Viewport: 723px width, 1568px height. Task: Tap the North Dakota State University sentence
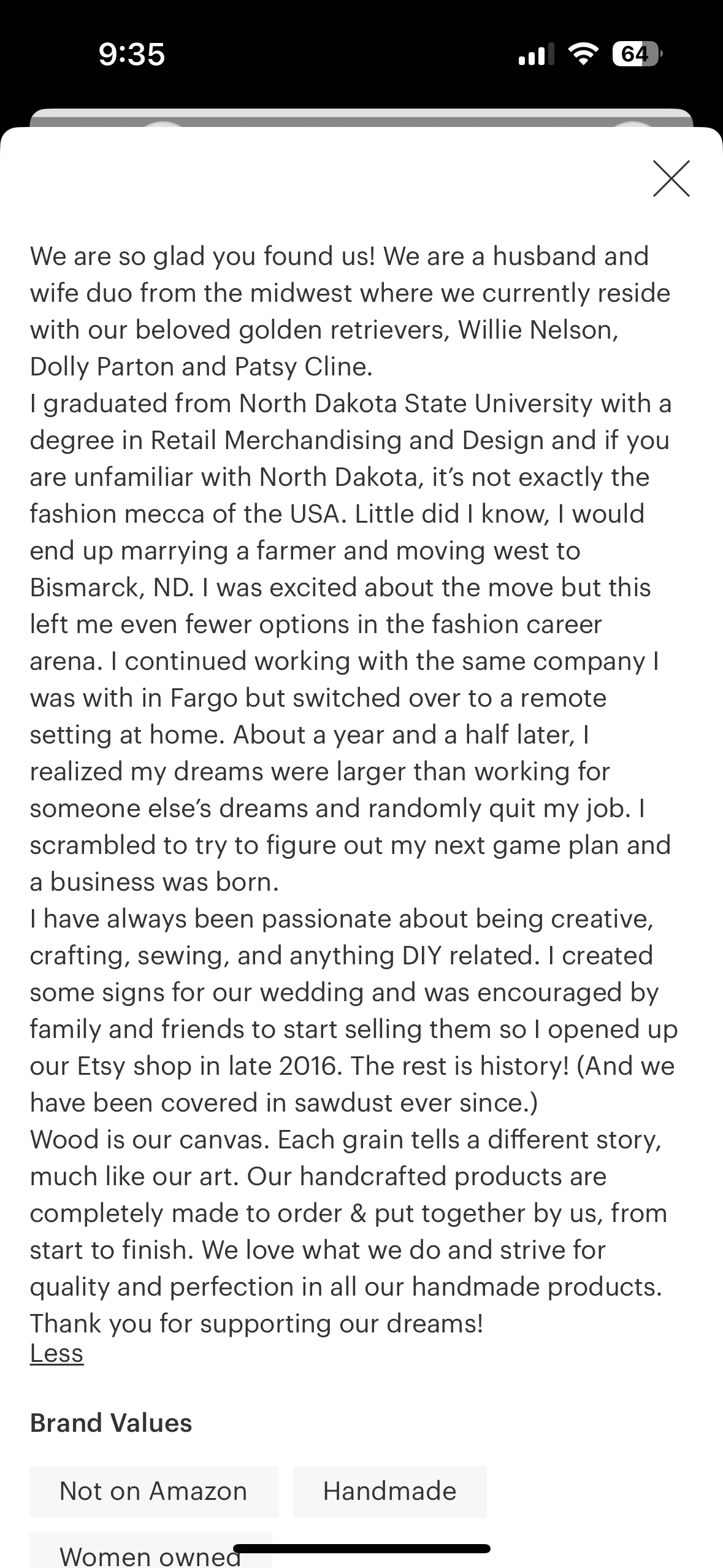[x=350, y=404]
